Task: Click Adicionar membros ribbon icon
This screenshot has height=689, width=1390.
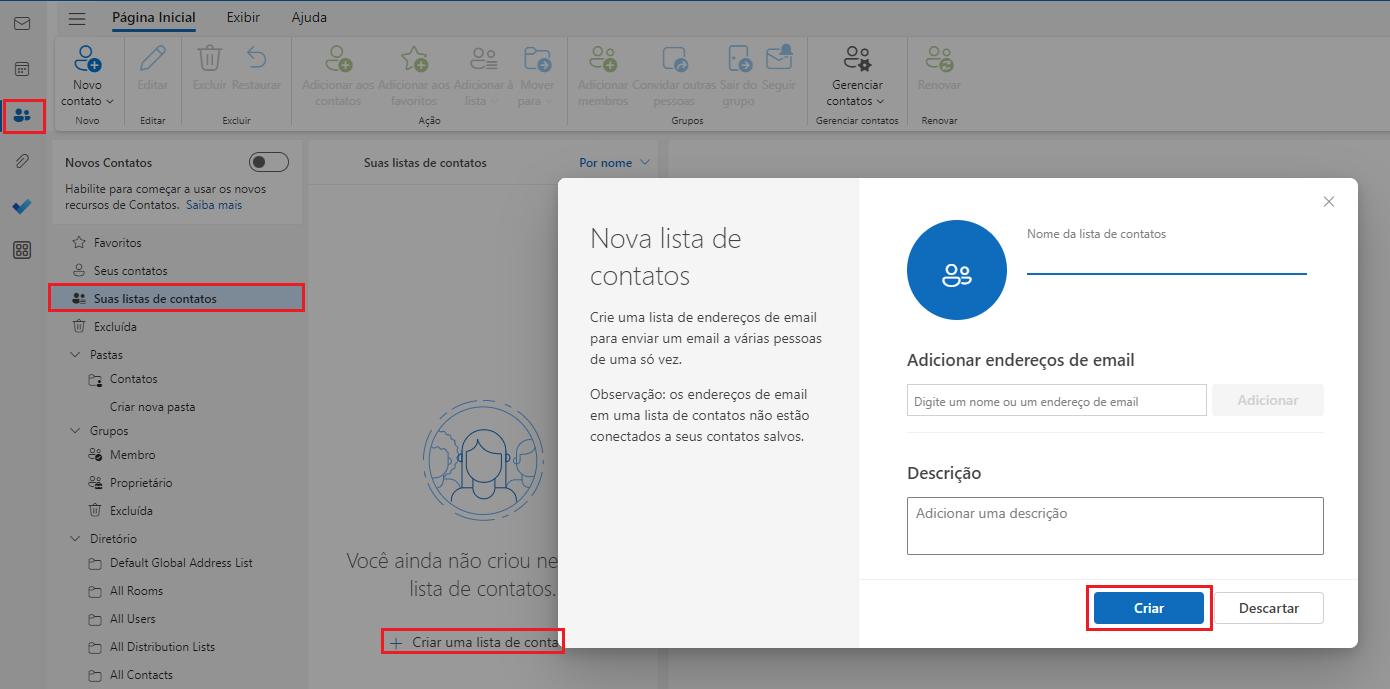Action: [x=603, y=58]
